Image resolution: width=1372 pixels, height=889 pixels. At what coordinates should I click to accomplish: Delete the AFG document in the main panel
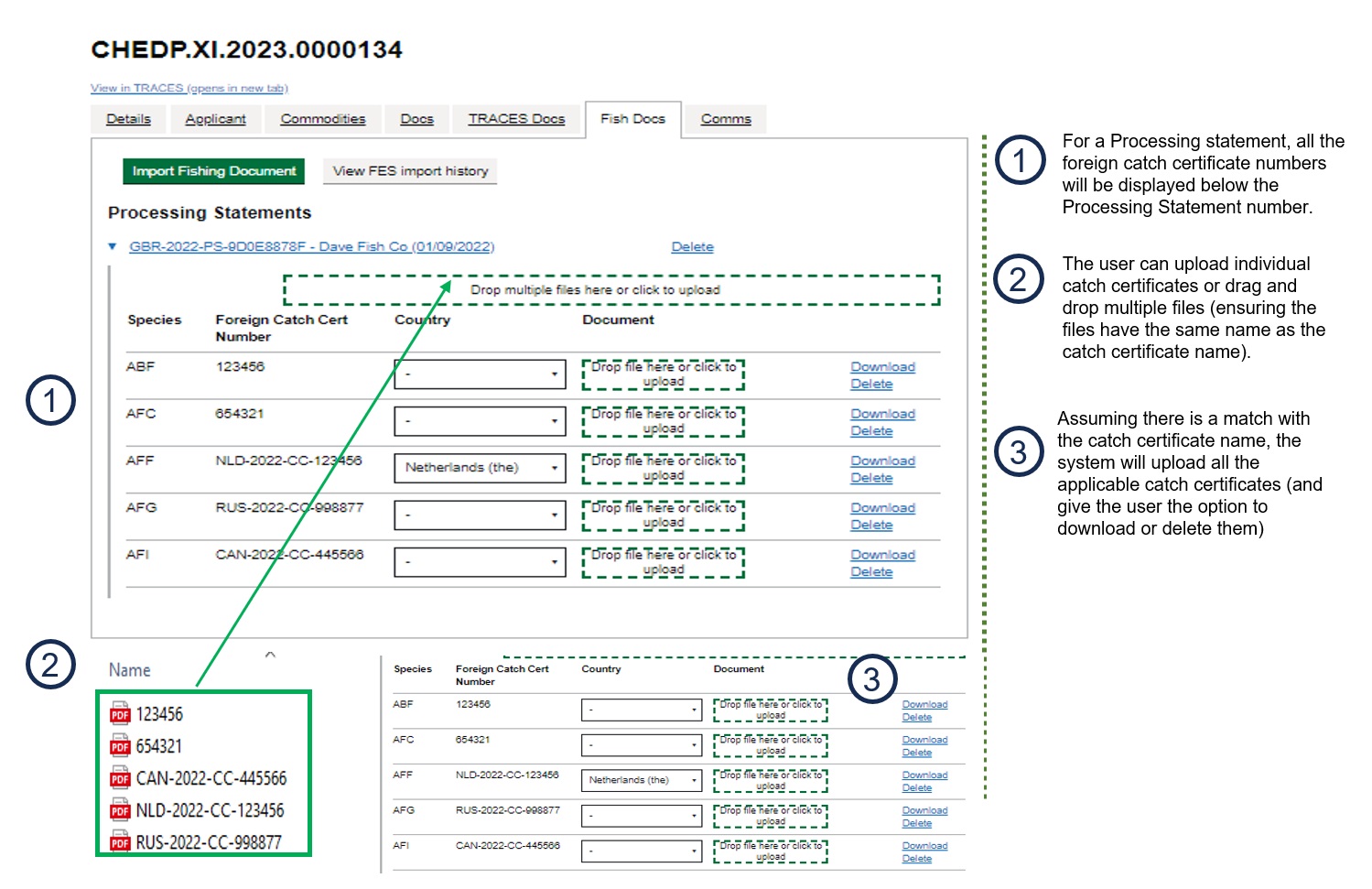coord(871,526)
